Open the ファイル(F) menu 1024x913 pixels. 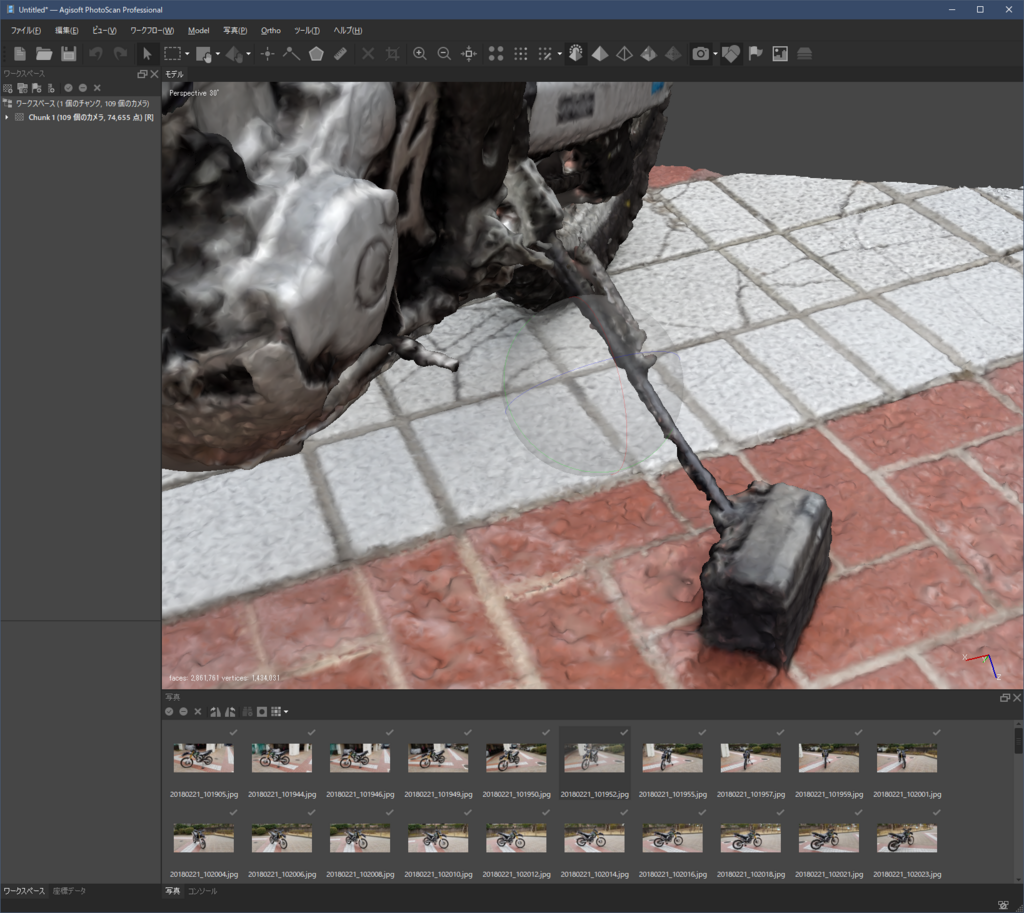point(25,31)
